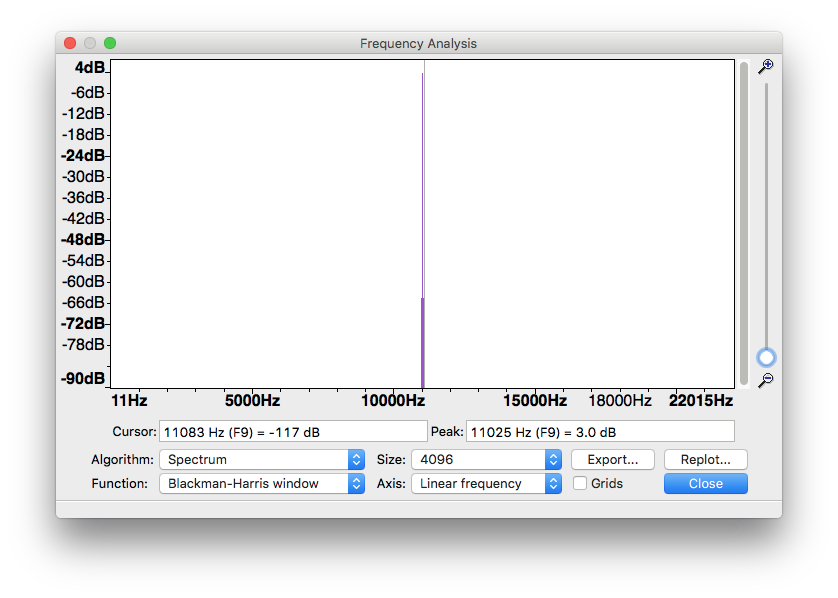This screenshot has height=598, width=838.
Task: Click the Peak: label
Action: [447, 432]
